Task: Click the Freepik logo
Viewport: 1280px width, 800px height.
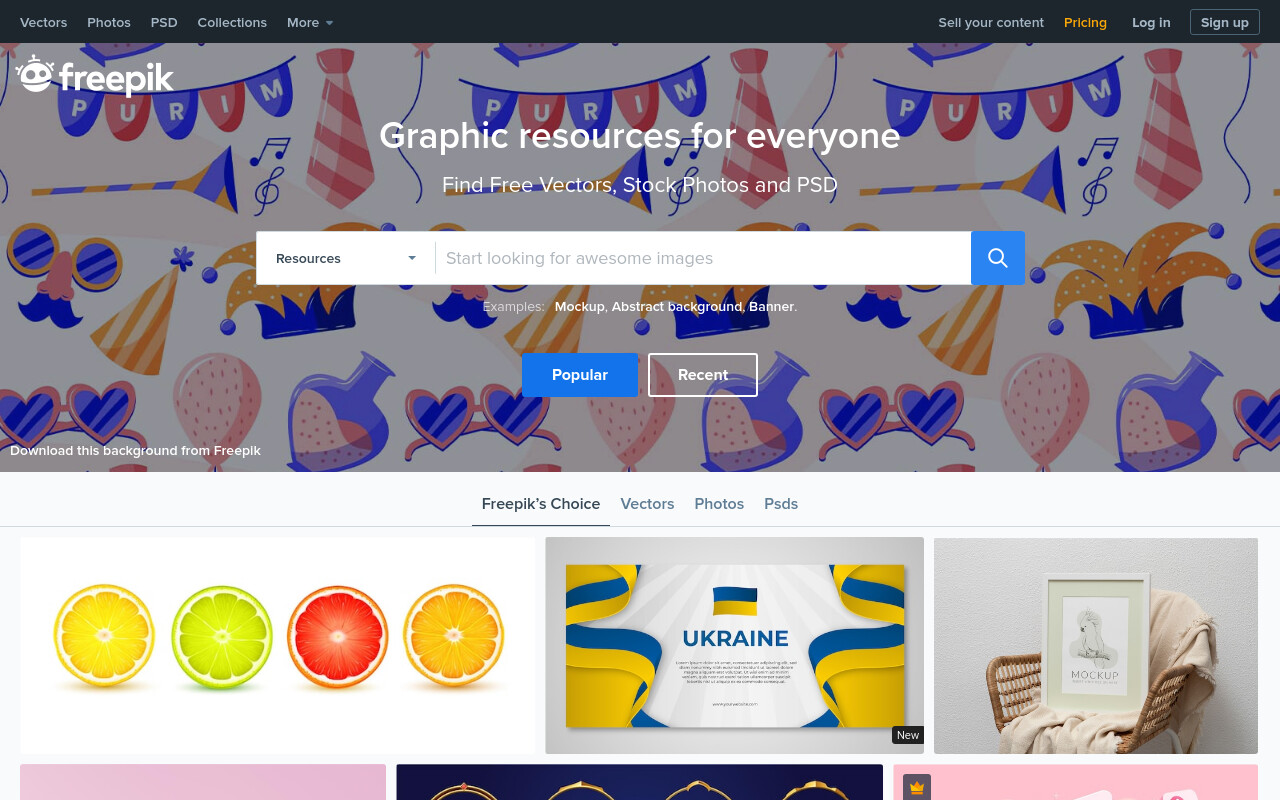Action: (95, 76)
